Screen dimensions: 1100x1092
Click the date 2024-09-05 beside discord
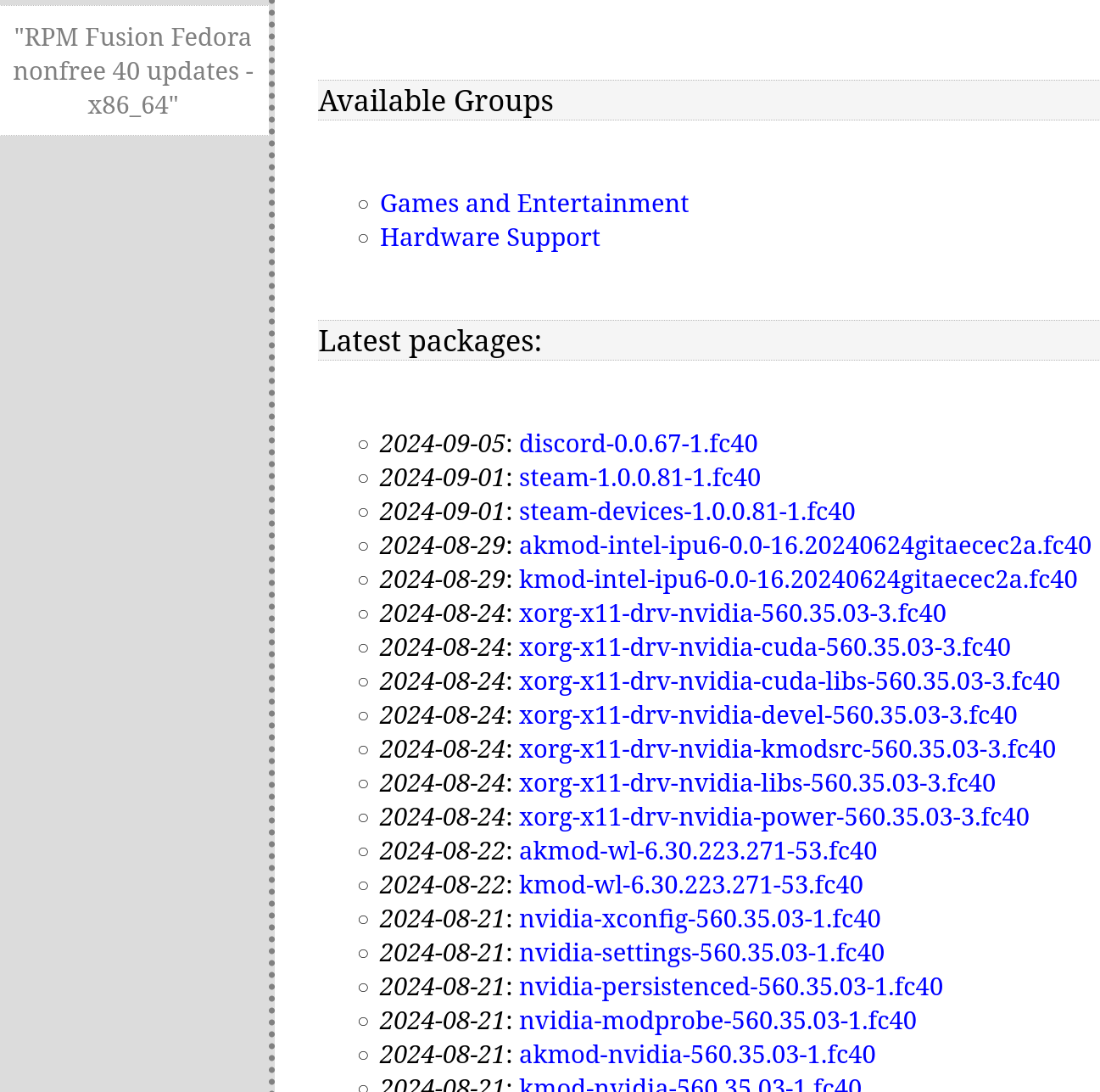click(443, 444)
